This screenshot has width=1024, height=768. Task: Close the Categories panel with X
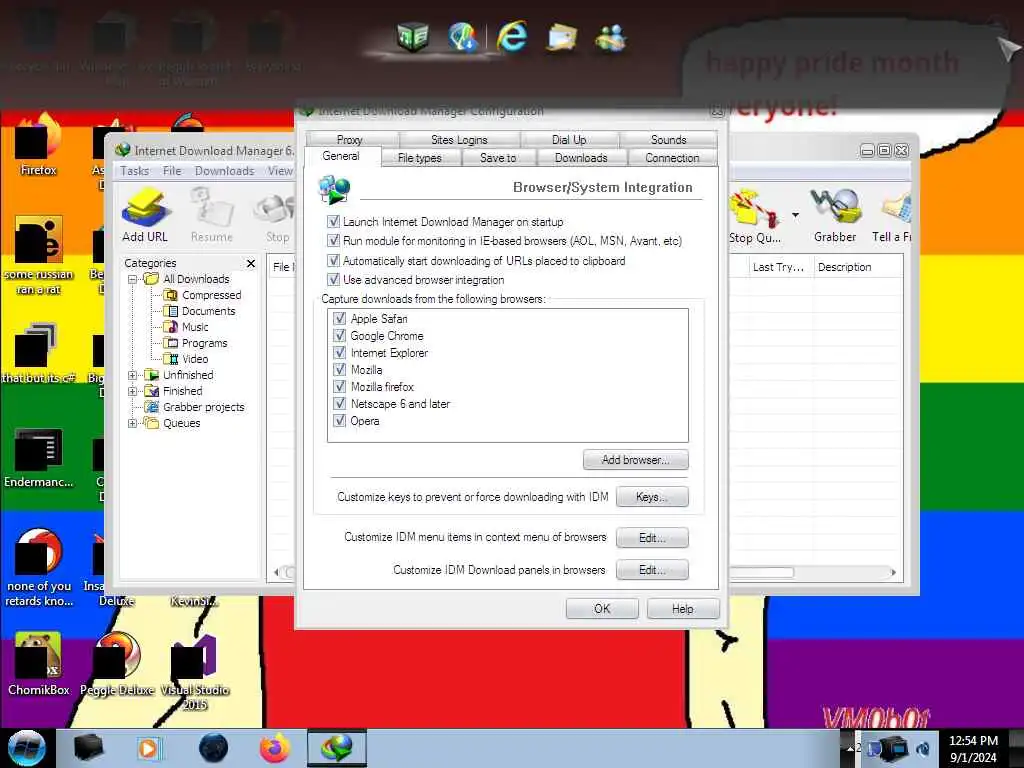pos(251,263)
